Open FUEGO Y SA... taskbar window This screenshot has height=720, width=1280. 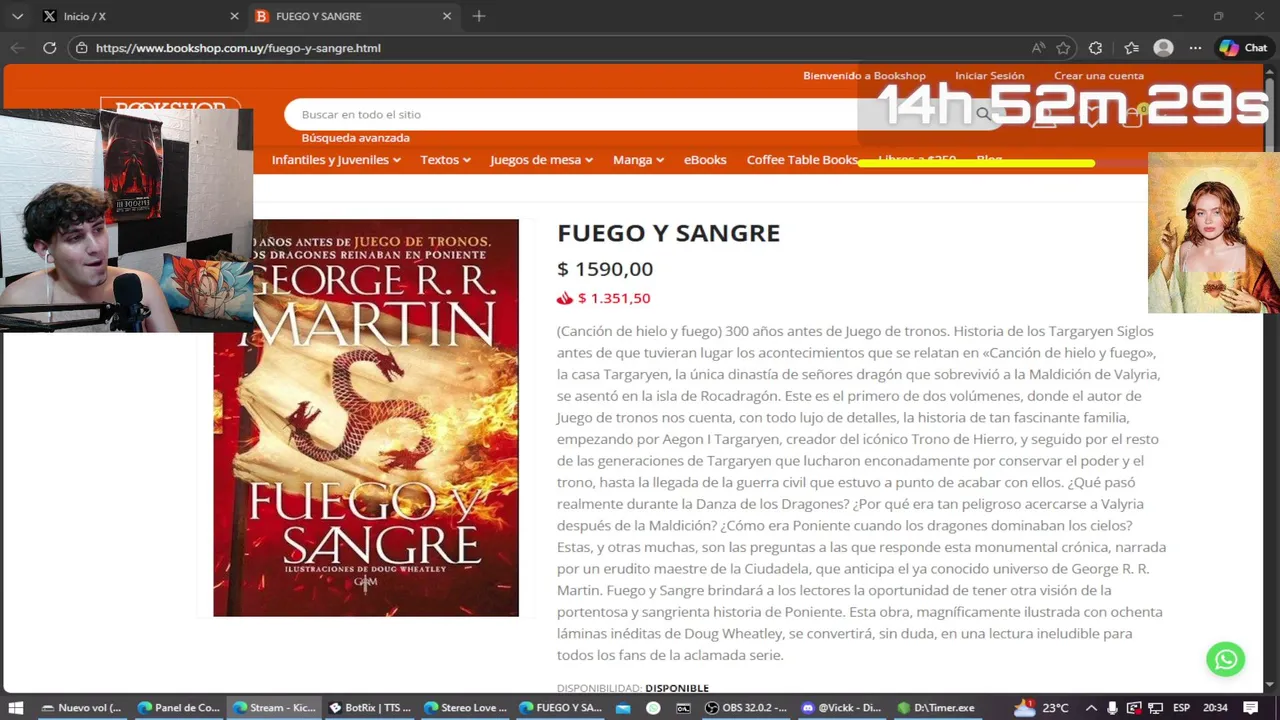pyautogui.click(x=561, y=708)
